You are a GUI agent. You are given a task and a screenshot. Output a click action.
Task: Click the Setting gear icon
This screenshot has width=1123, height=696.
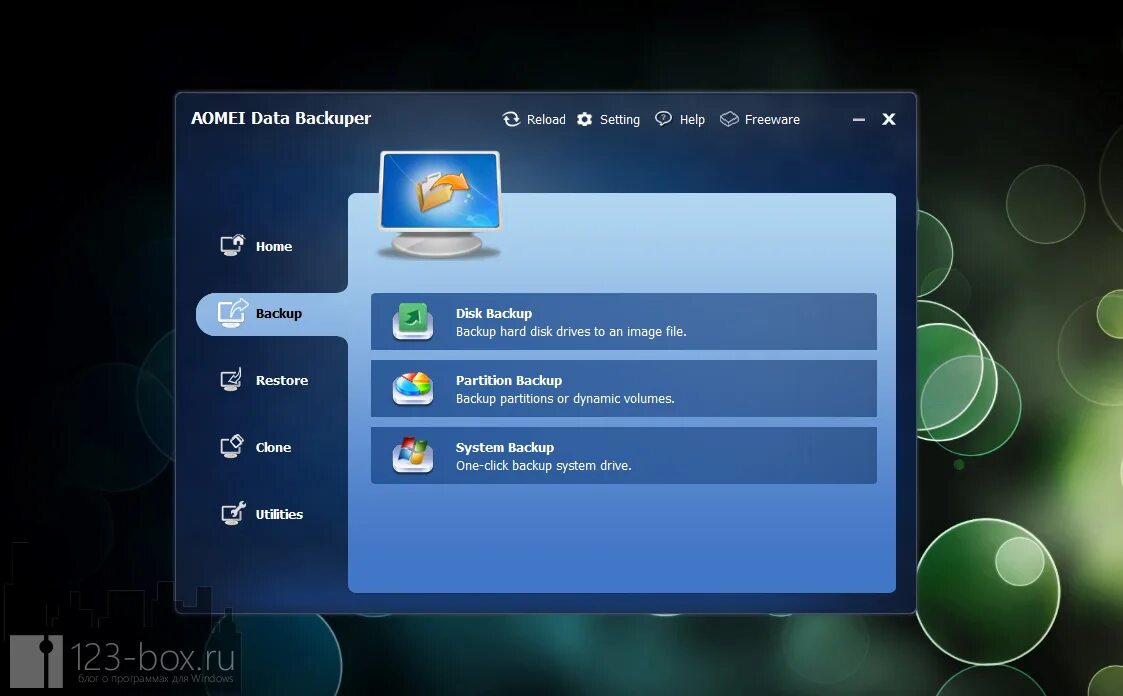584,119
